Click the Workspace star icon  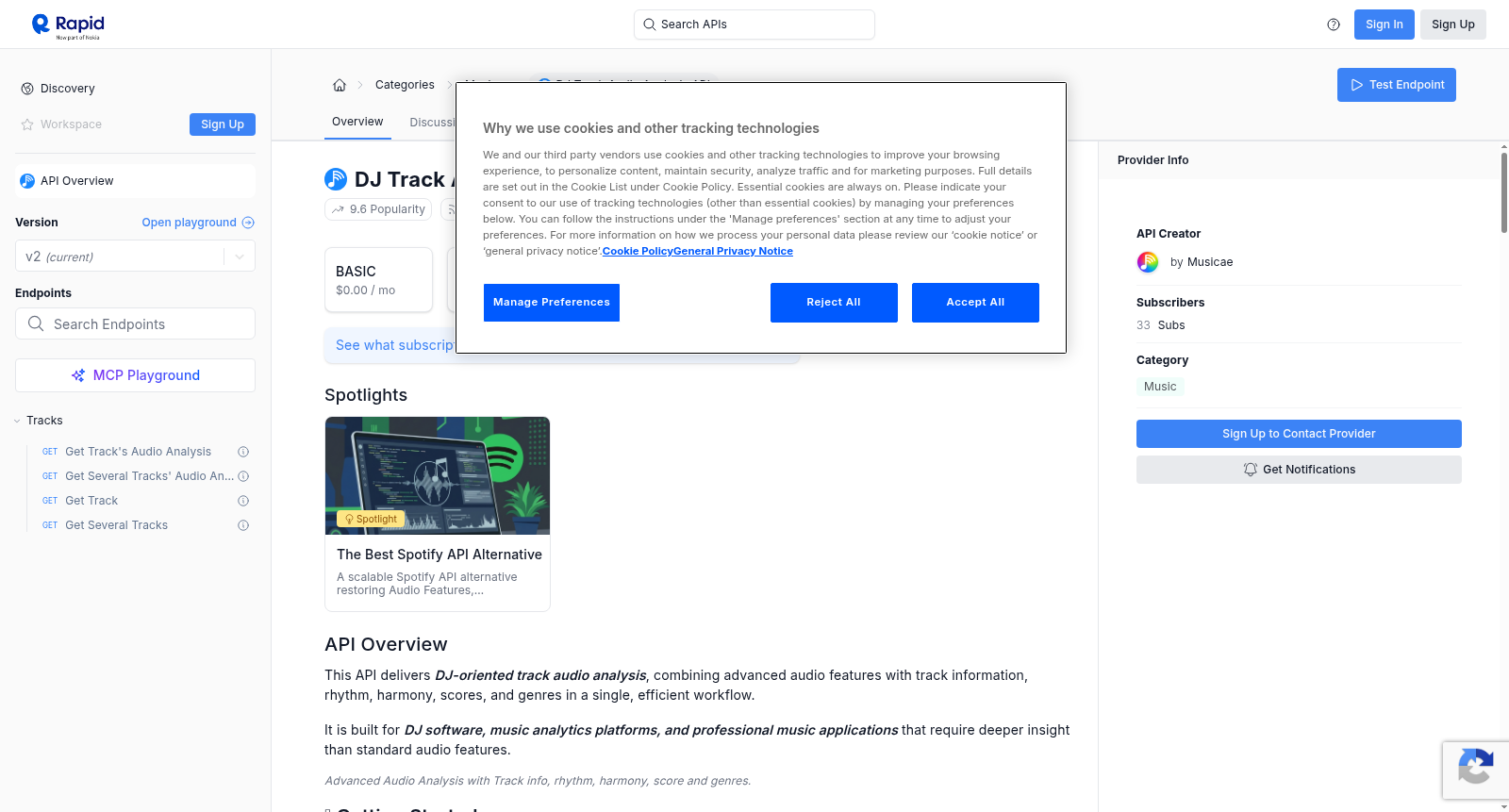click(x=27, y=124)
